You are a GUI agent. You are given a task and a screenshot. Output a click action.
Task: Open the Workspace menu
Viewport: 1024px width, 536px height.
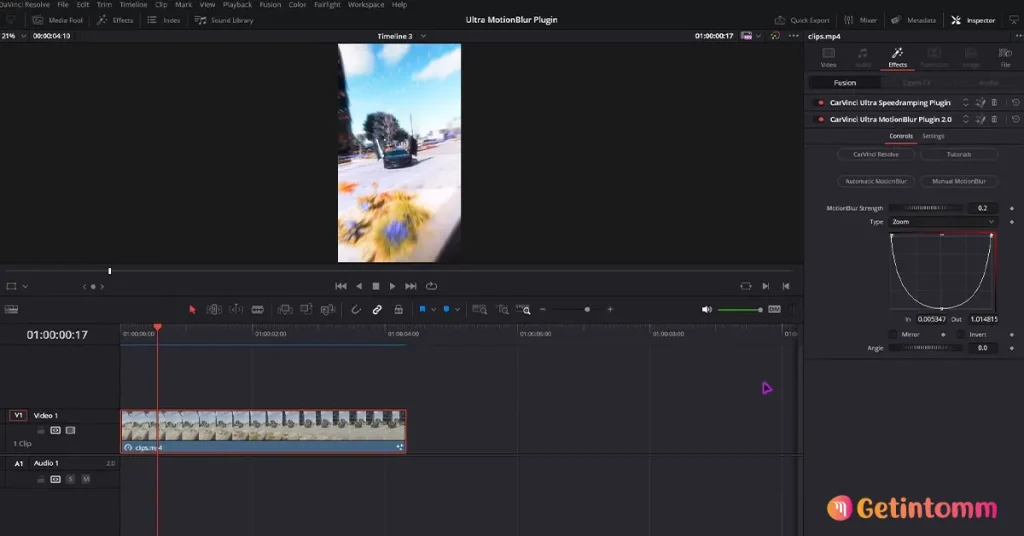366,5
